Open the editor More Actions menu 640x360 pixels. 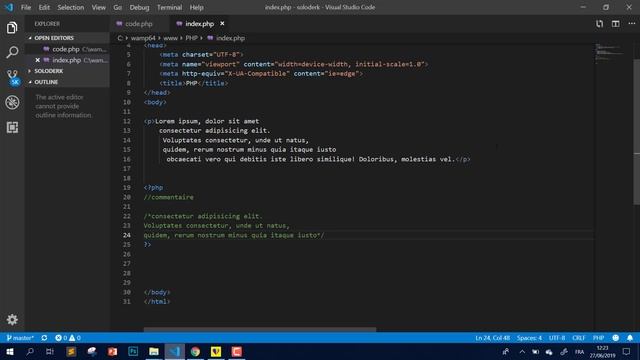[x=632, y=24]
